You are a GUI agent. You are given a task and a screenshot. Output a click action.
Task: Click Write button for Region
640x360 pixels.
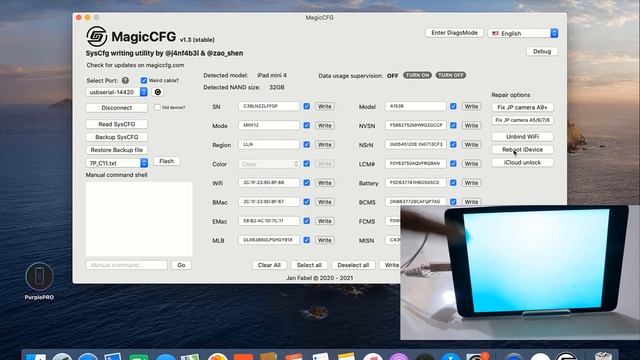[x=324, y=145]
